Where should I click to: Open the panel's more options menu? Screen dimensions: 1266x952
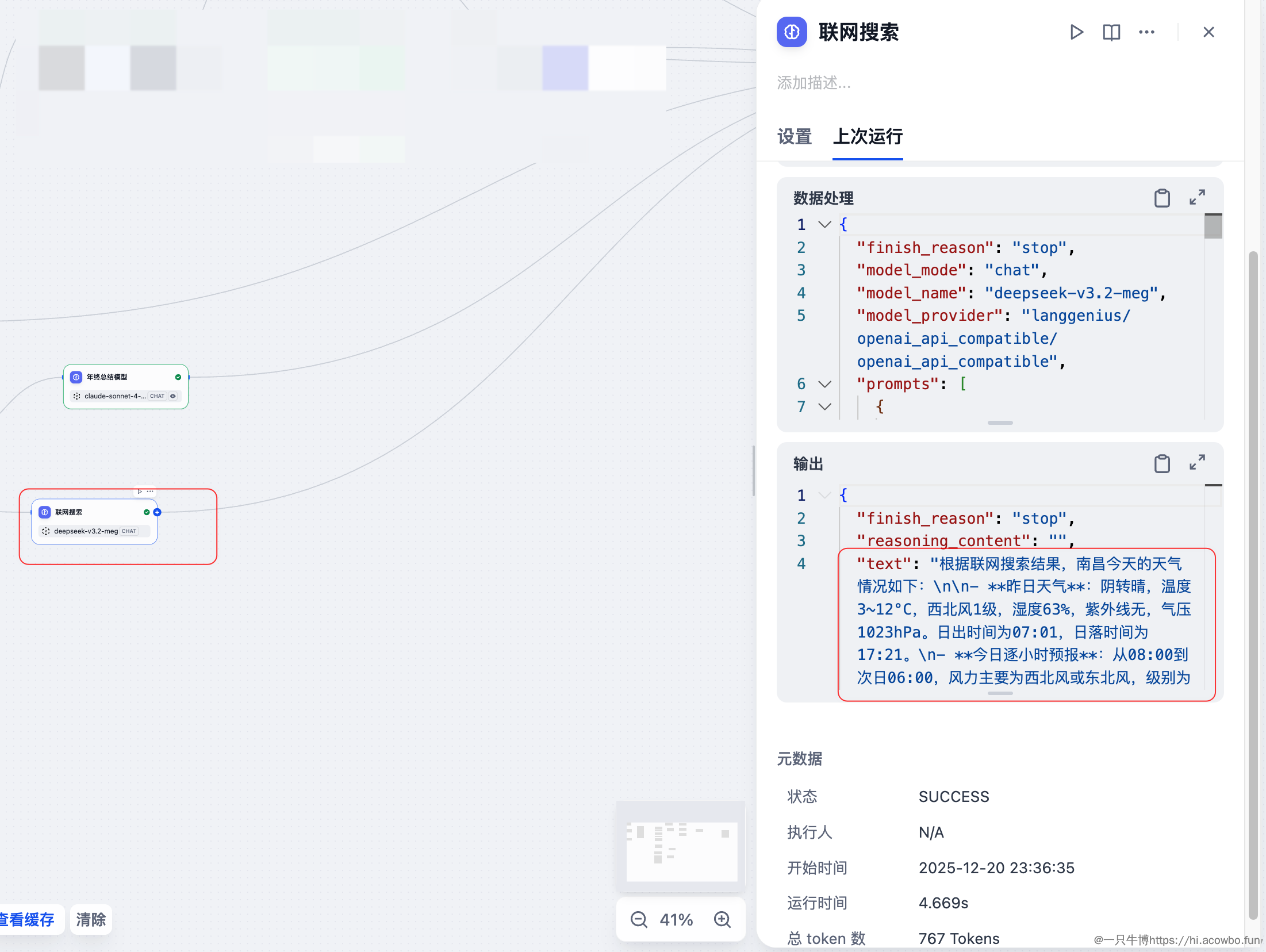1146,32
